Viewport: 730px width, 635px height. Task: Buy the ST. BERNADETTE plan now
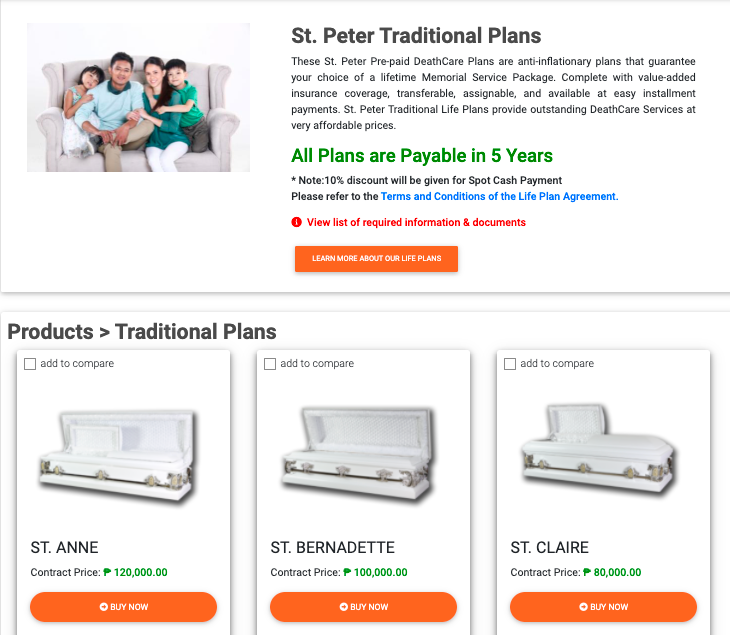(363, 607)
